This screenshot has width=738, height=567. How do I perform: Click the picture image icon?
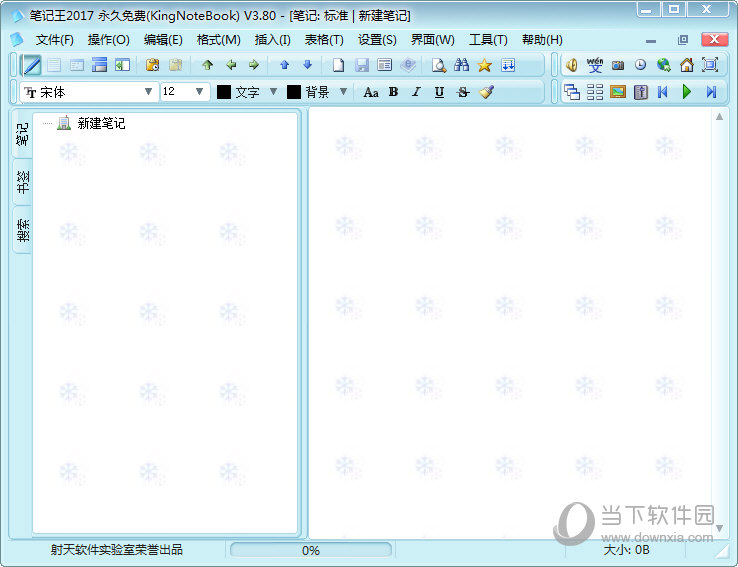[x=618, y=92]
